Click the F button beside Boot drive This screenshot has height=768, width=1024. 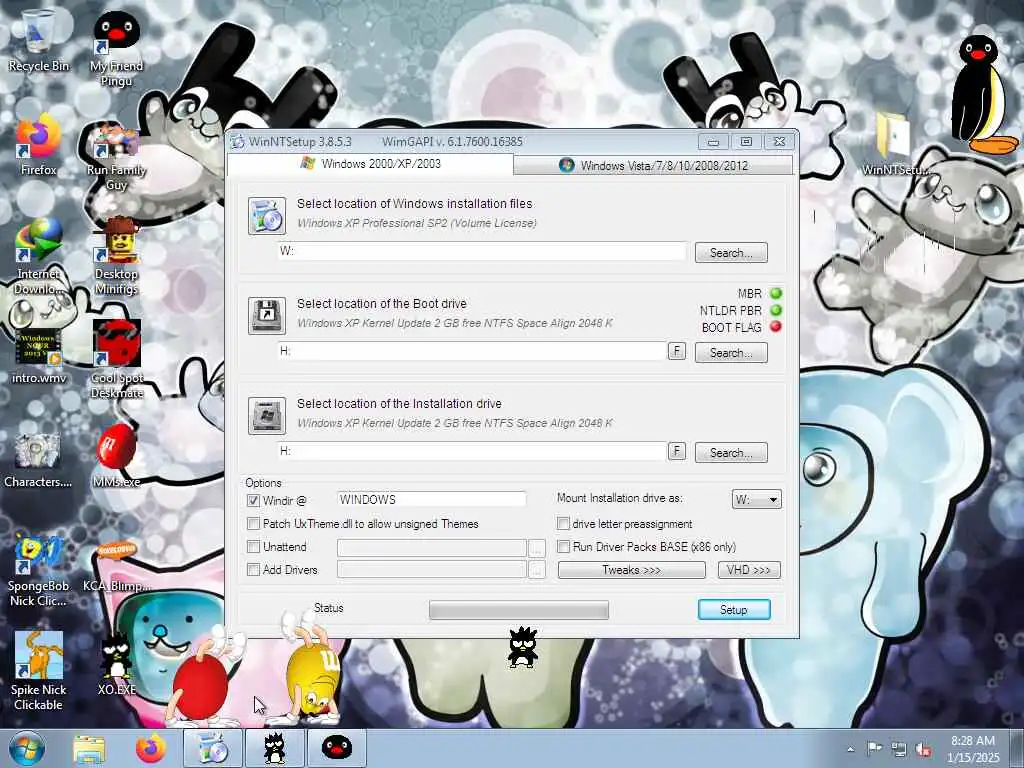[x=677, y=351]
